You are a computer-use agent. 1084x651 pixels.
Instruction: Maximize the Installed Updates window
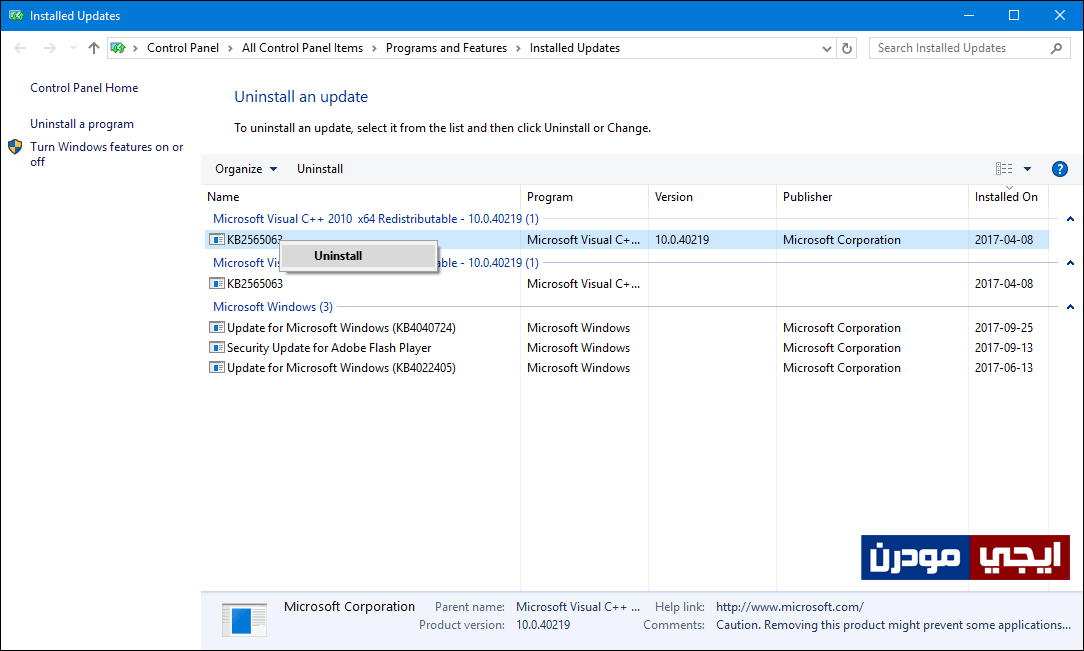[x=1014, y=15]
